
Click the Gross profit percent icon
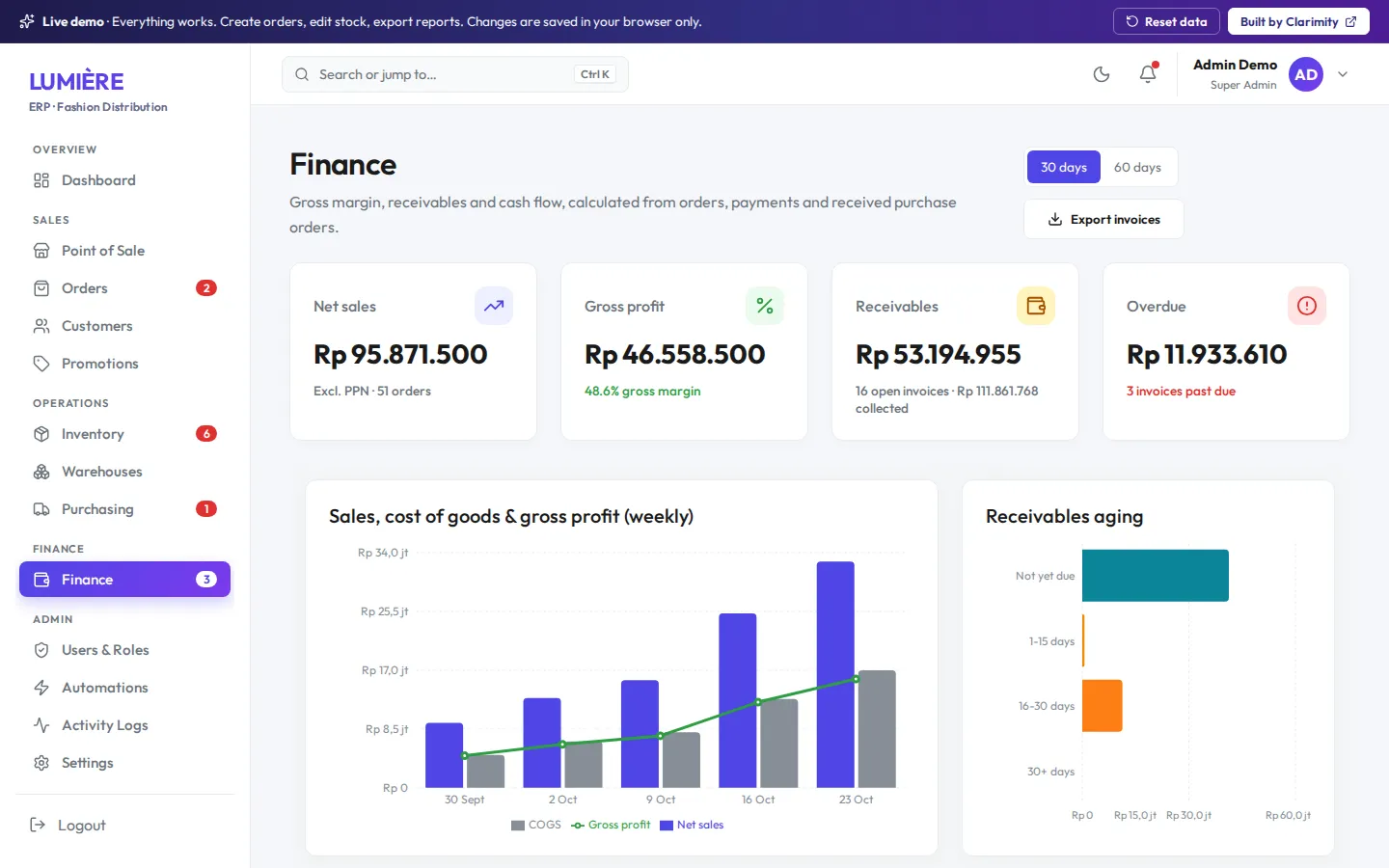click(x=765, y=306)
